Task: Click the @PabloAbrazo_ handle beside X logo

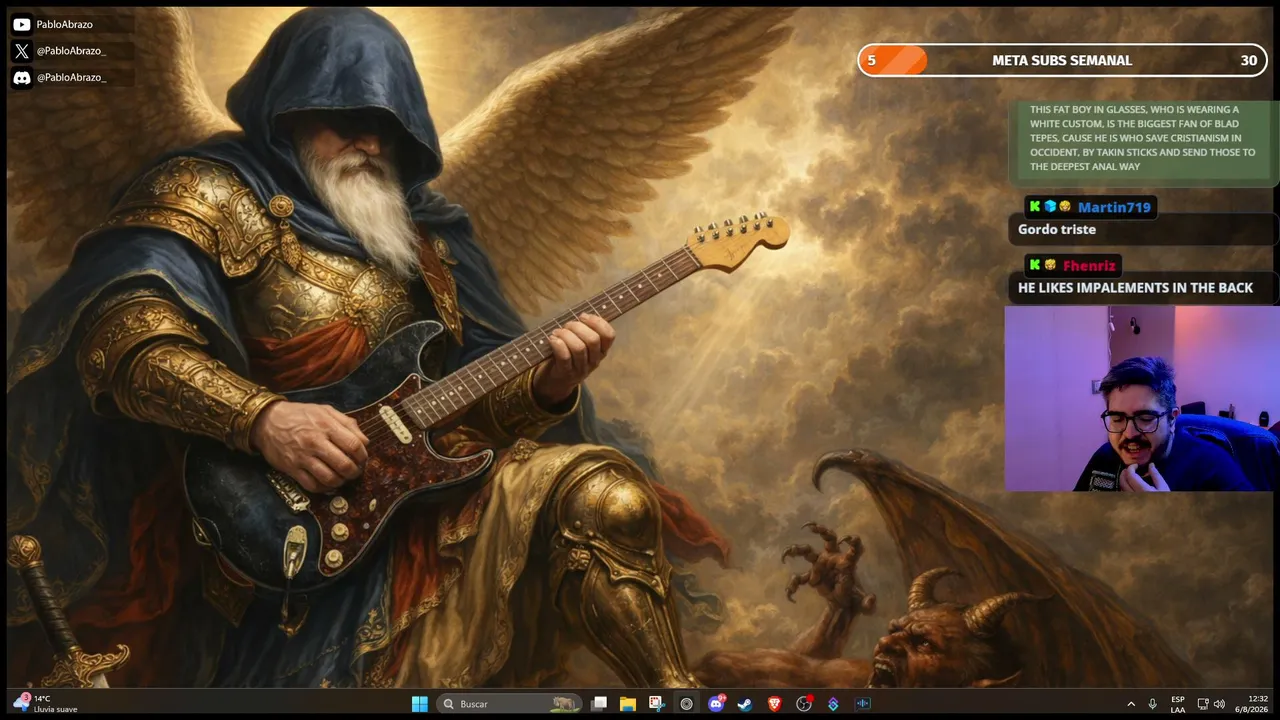Action: (71, 51)
